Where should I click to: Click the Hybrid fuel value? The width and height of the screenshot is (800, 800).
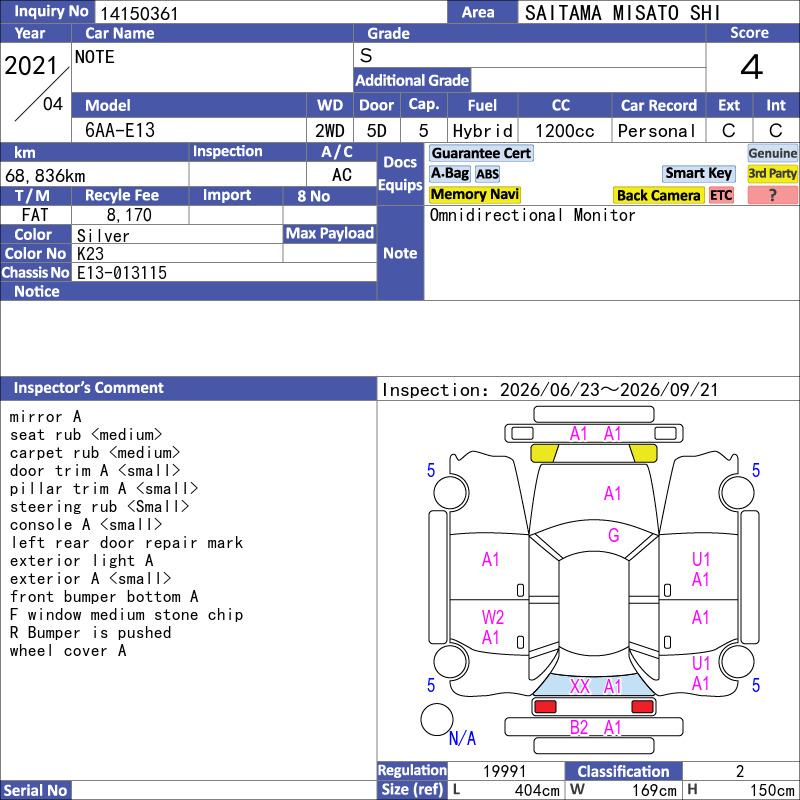click(x=482, y=131)
